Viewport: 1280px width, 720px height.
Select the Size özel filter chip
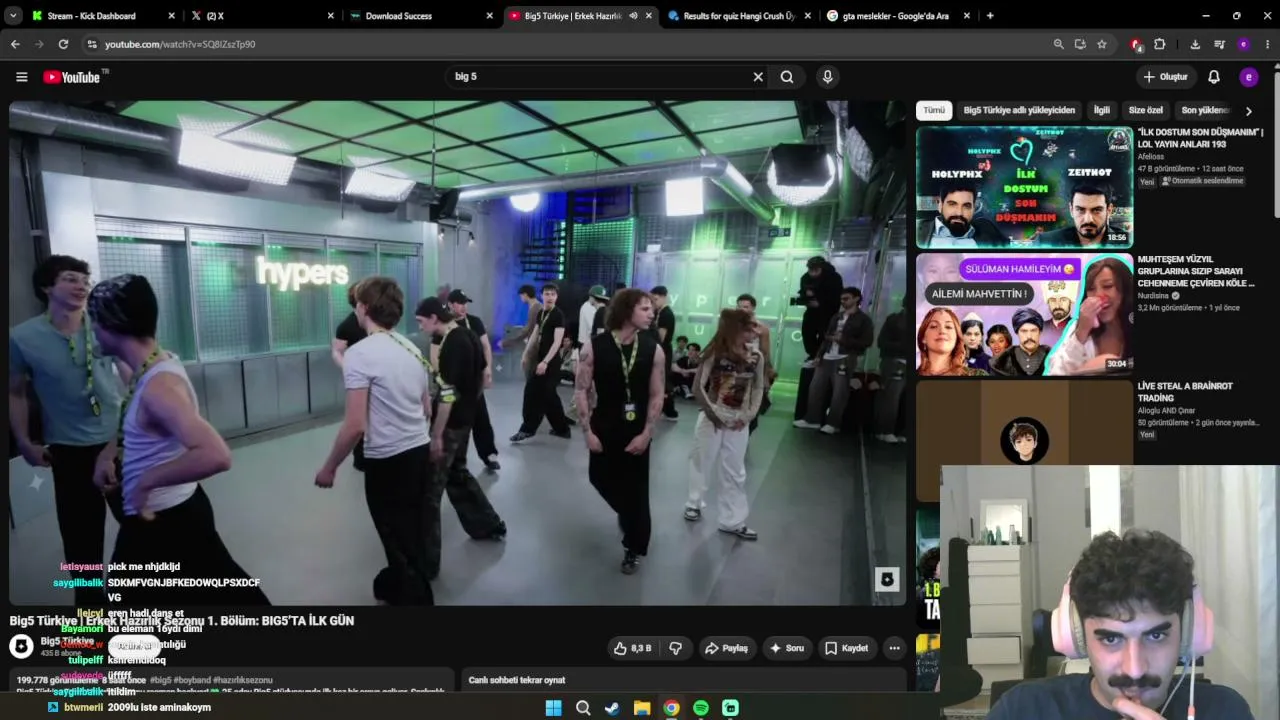click(1146, 110)
